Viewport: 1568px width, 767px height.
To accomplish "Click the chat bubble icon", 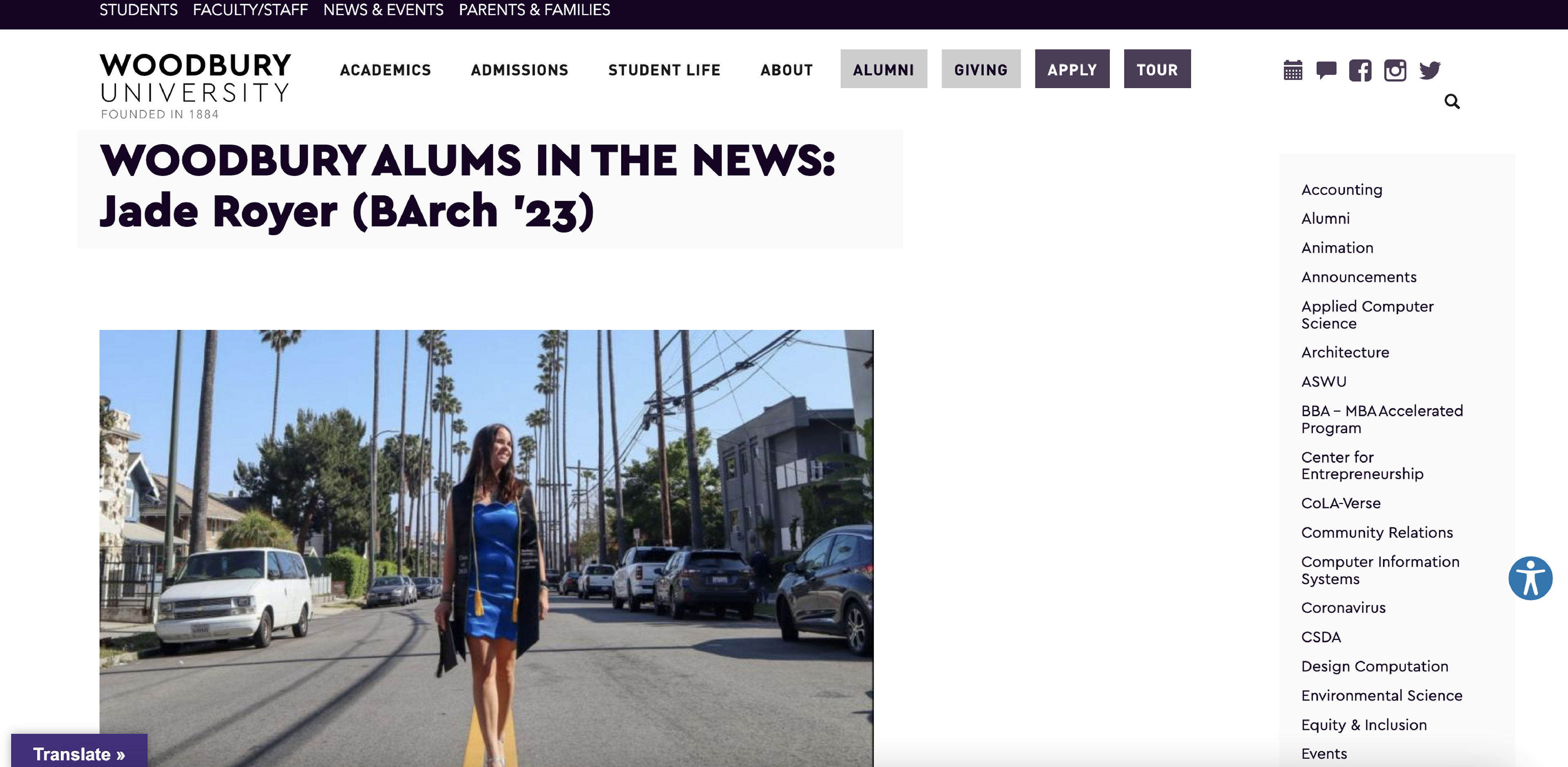I will pyautogui.click(x=1326, y=70).
